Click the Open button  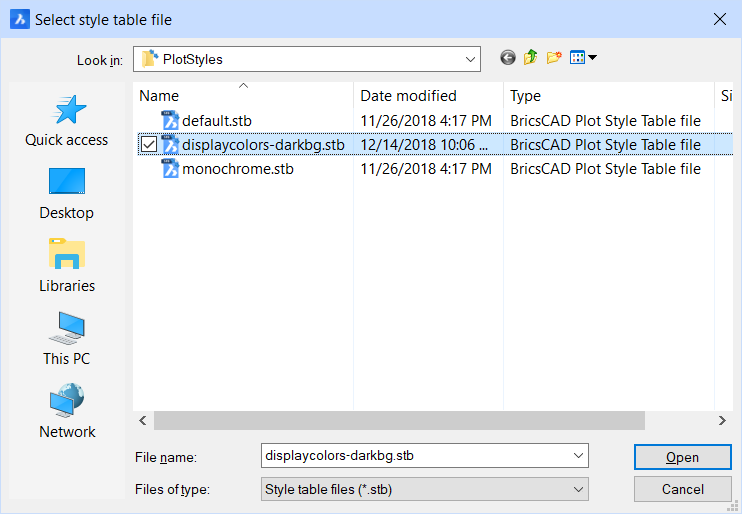click(x=682, y=457)
